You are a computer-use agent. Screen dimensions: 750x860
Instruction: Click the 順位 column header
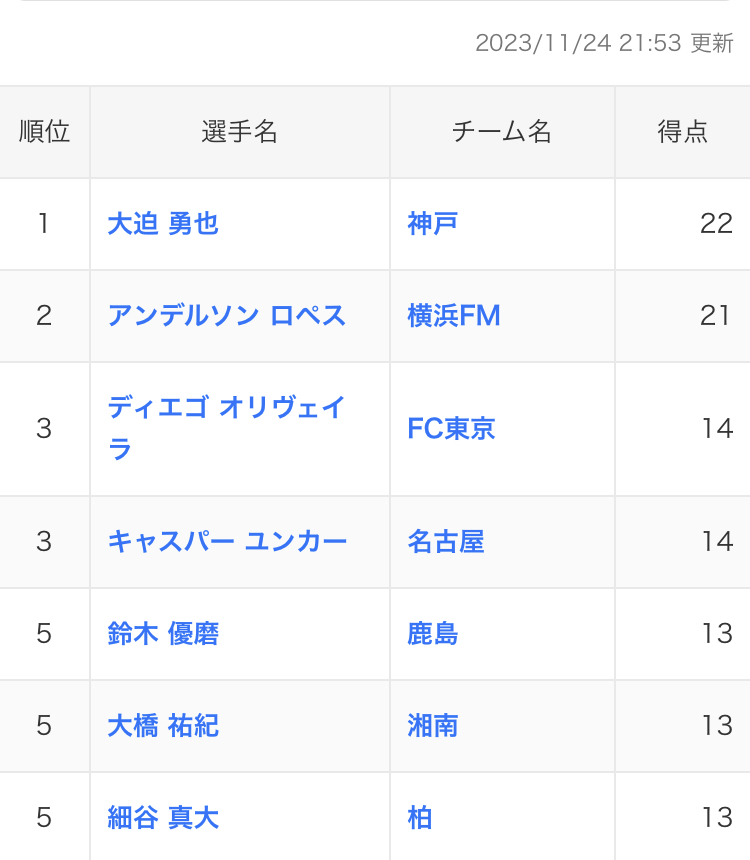click(x=44, y=132)
